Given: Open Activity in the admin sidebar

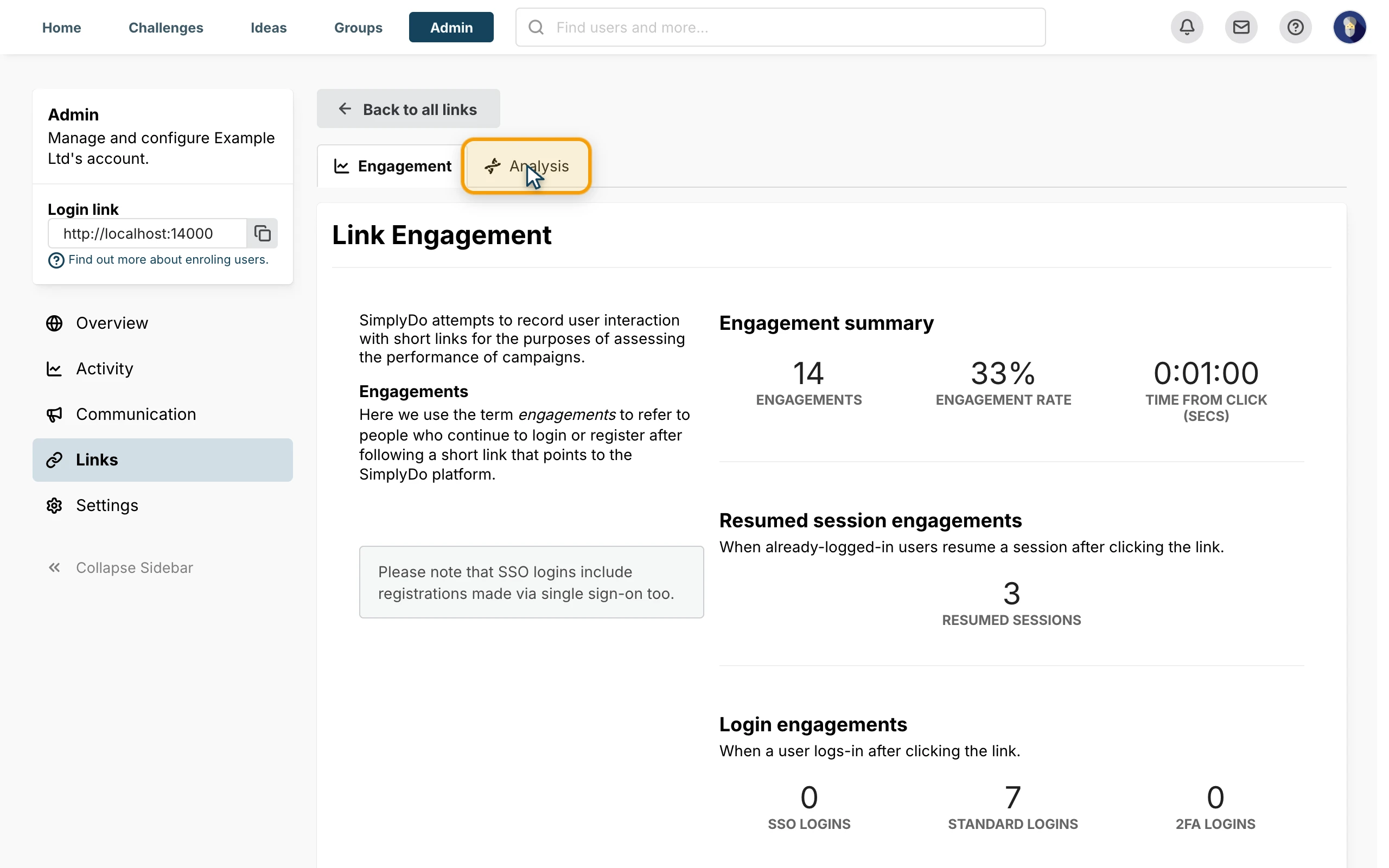Looking at the screenshot, I should 162,368.
